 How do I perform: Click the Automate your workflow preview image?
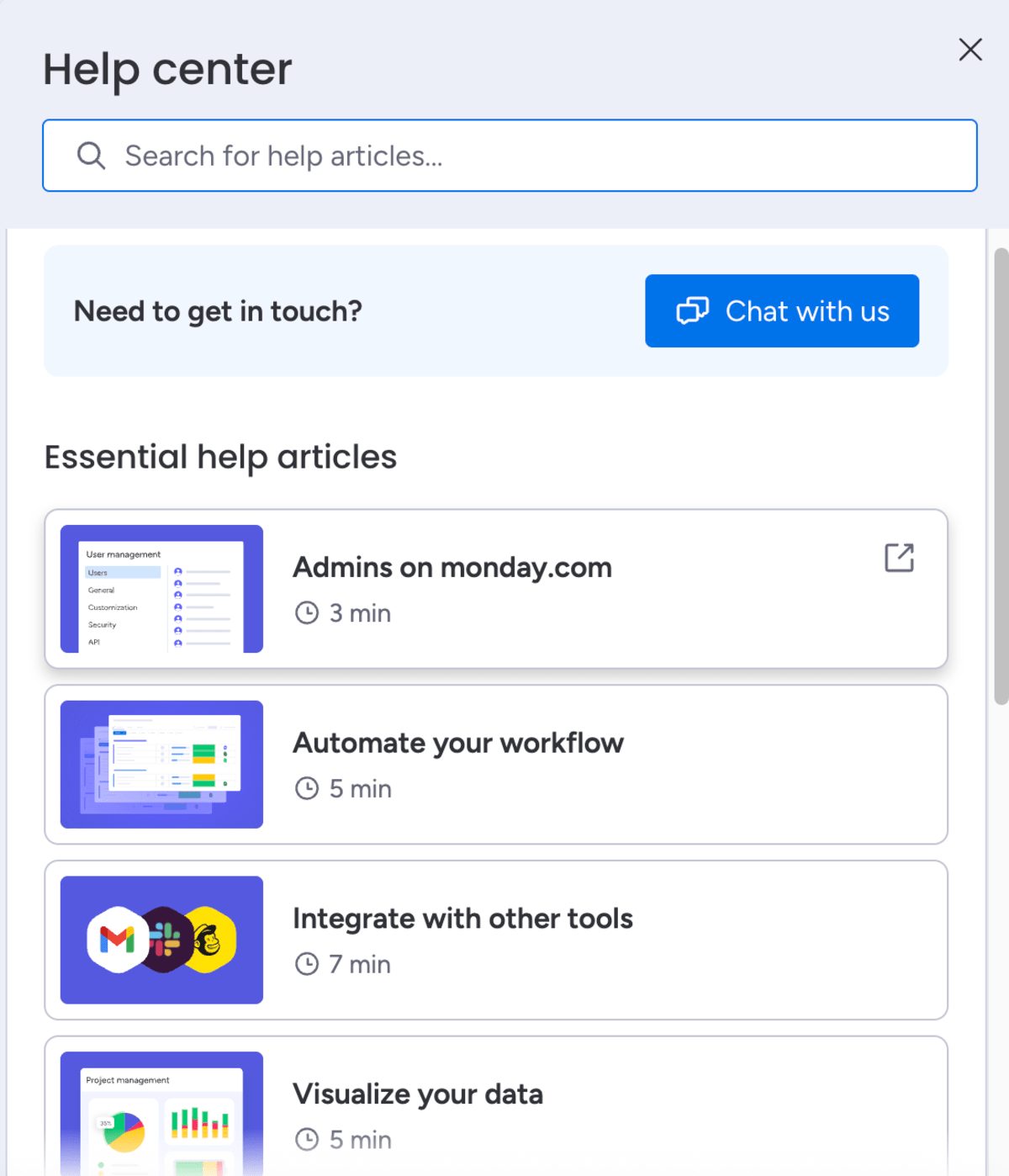pos(161,764)
